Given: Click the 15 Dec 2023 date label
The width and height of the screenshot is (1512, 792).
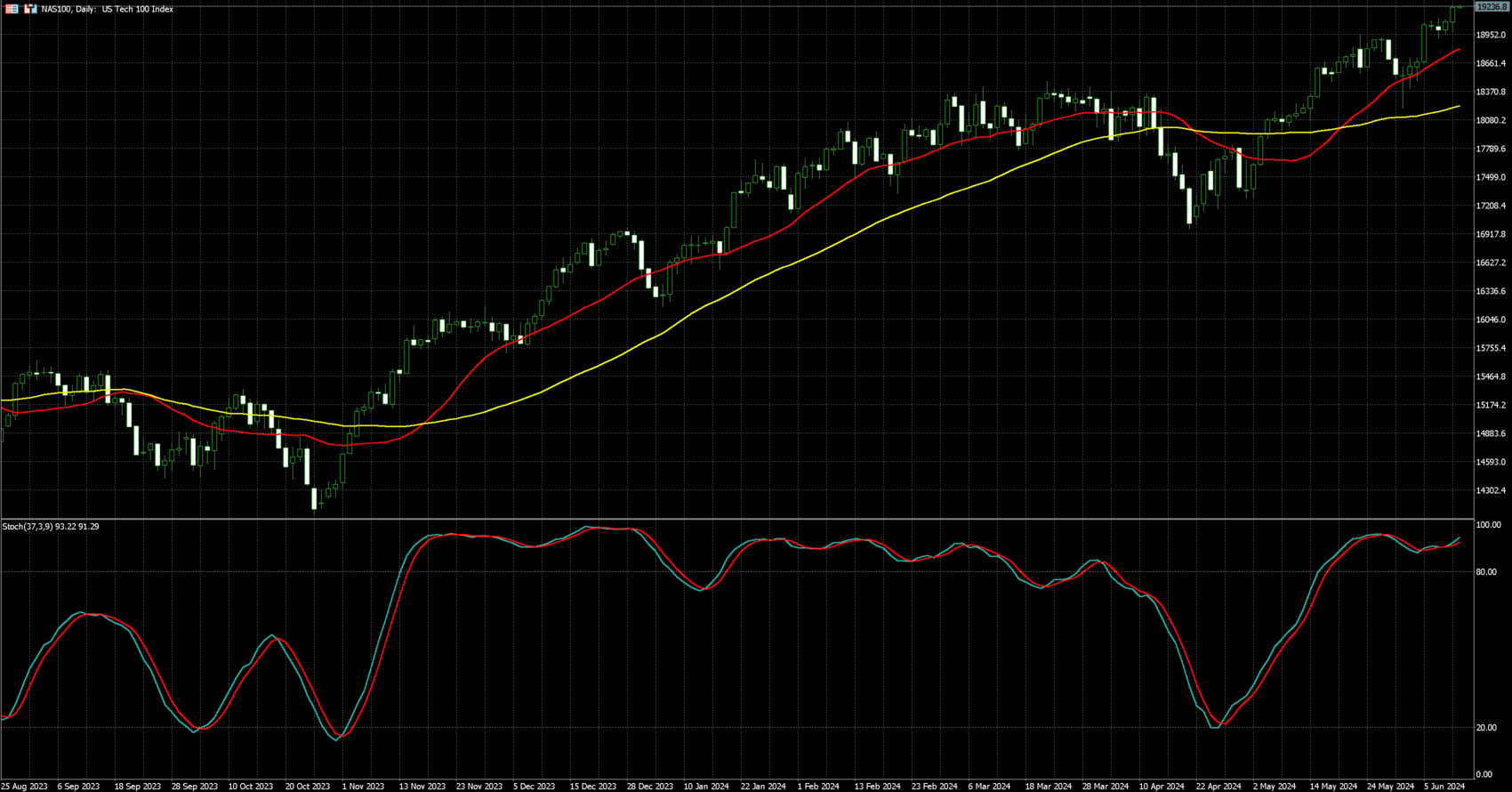Looking at the screenshot, I should (592, 787).
